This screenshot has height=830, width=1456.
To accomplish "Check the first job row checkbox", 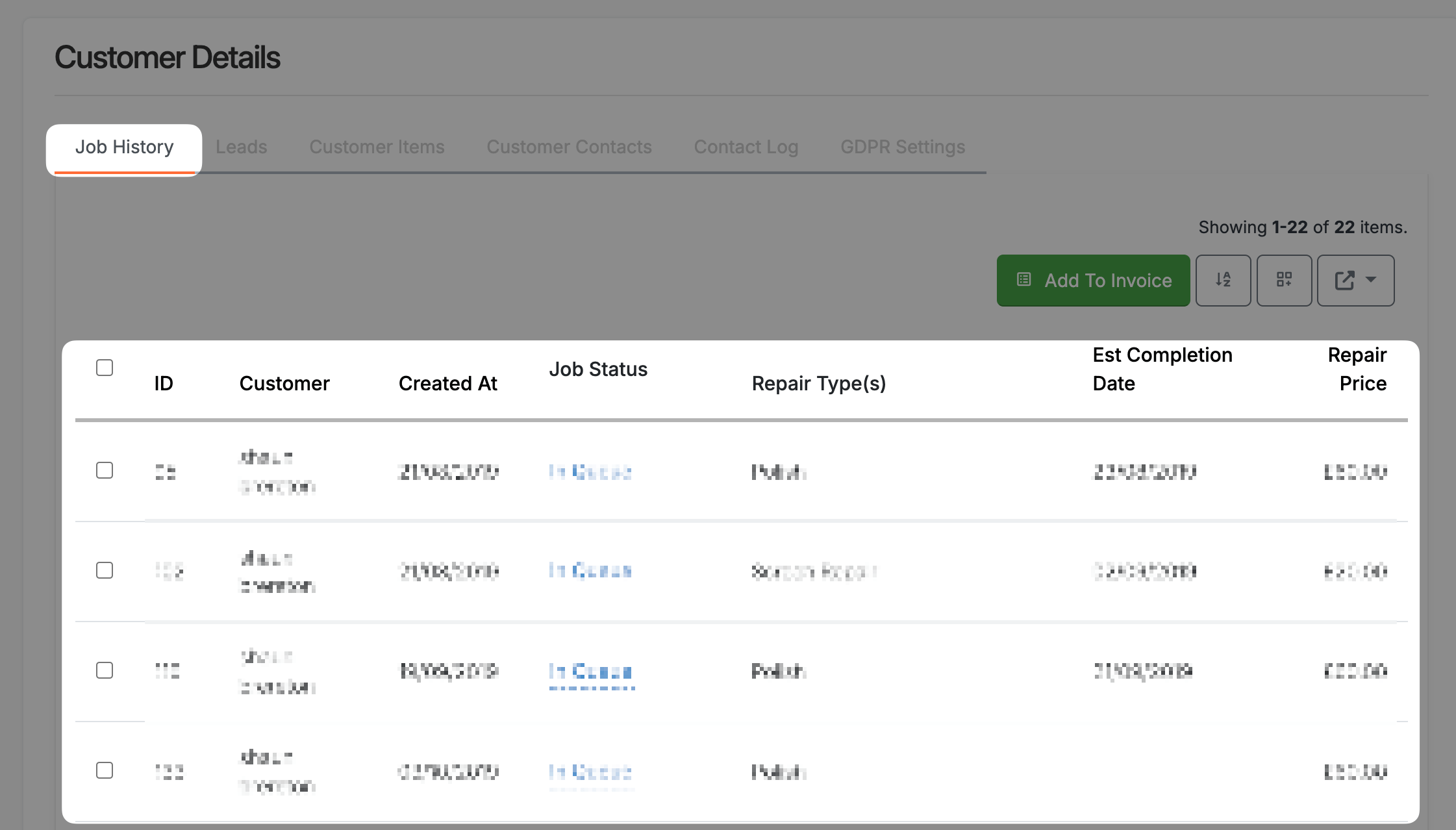I will tap(105, 472).
